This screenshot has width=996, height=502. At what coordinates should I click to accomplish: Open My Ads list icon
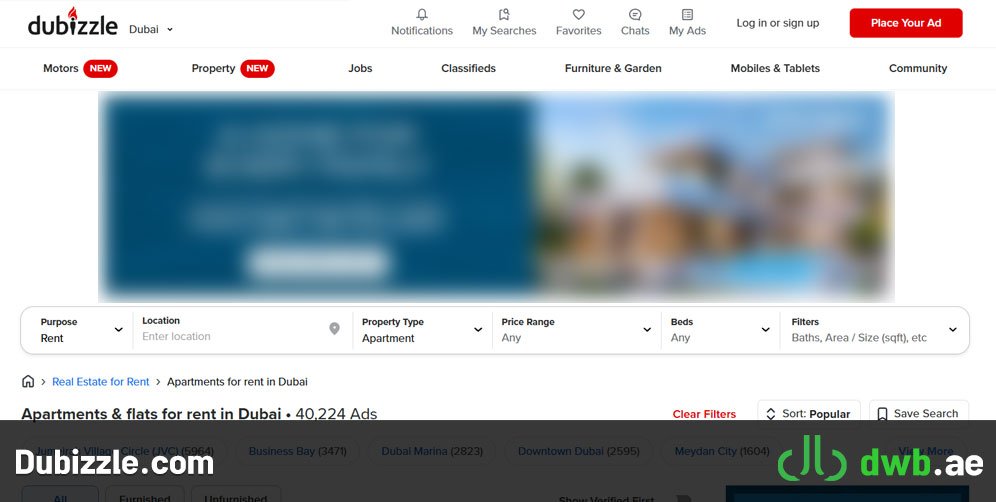coord(687,15)
